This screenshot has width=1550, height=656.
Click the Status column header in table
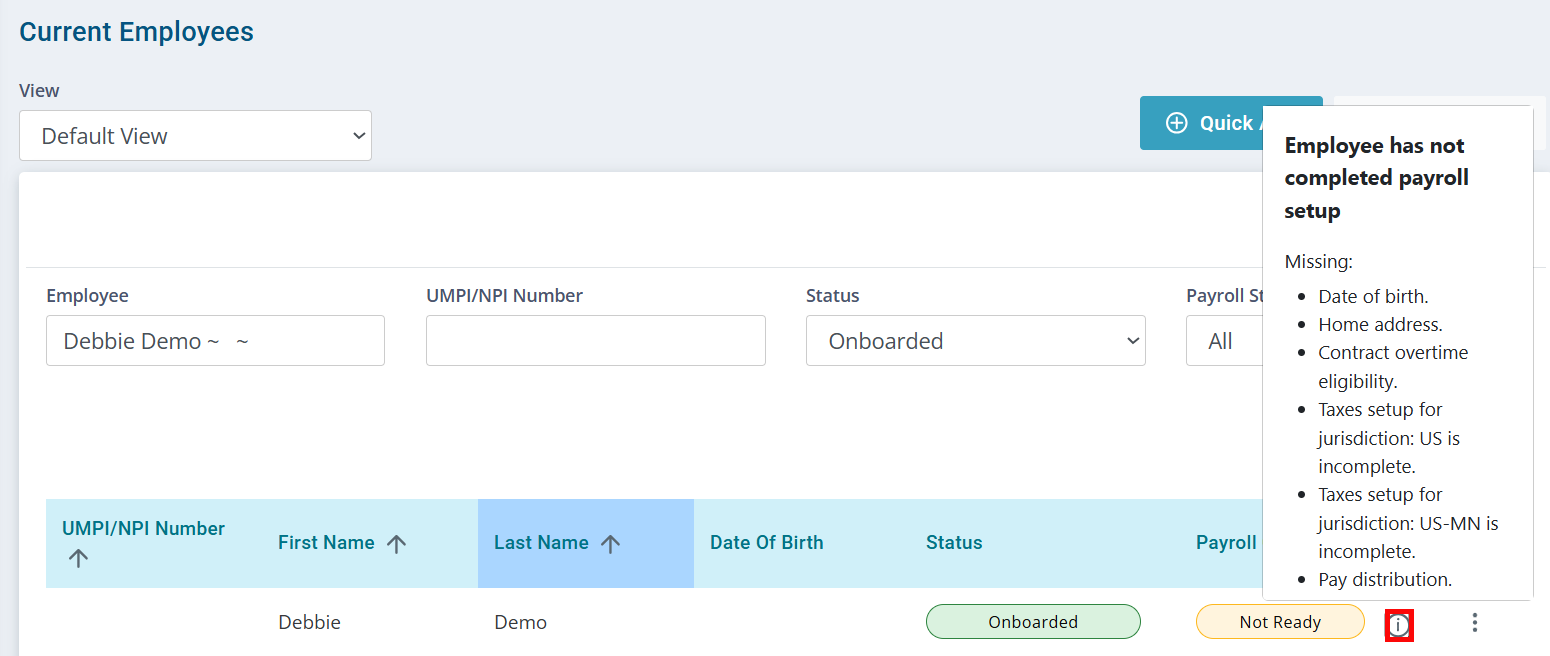[x=954, y=543]
